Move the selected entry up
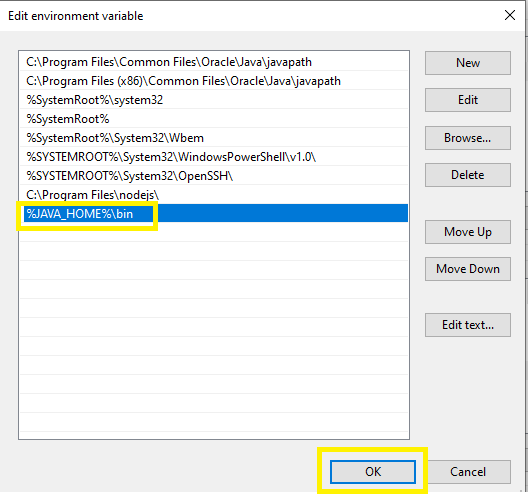Viewport: 528px width, 499px height. 468,232
